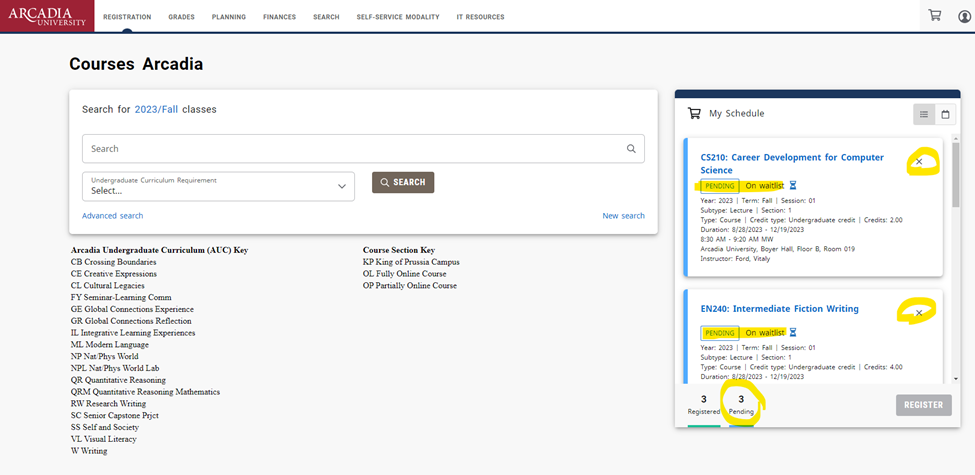Click 'On waitlist' text for CS210
Image resolution: width=975 pixels, height=475 pixels.
[x=764, y=185]
